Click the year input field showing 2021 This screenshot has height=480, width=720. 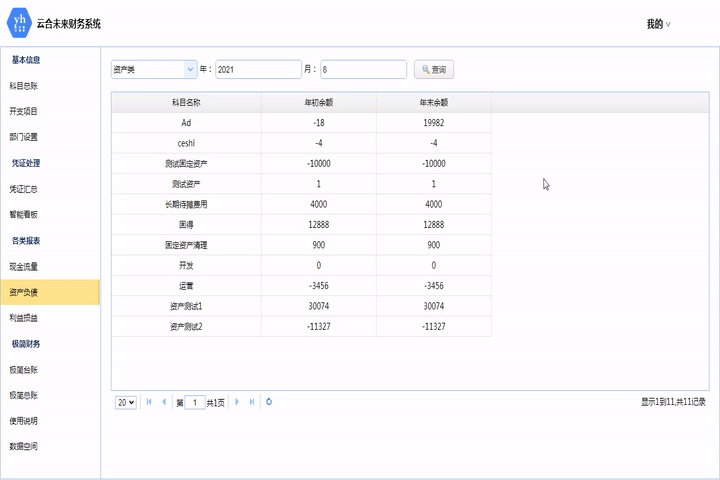click(x=257, y=69)
